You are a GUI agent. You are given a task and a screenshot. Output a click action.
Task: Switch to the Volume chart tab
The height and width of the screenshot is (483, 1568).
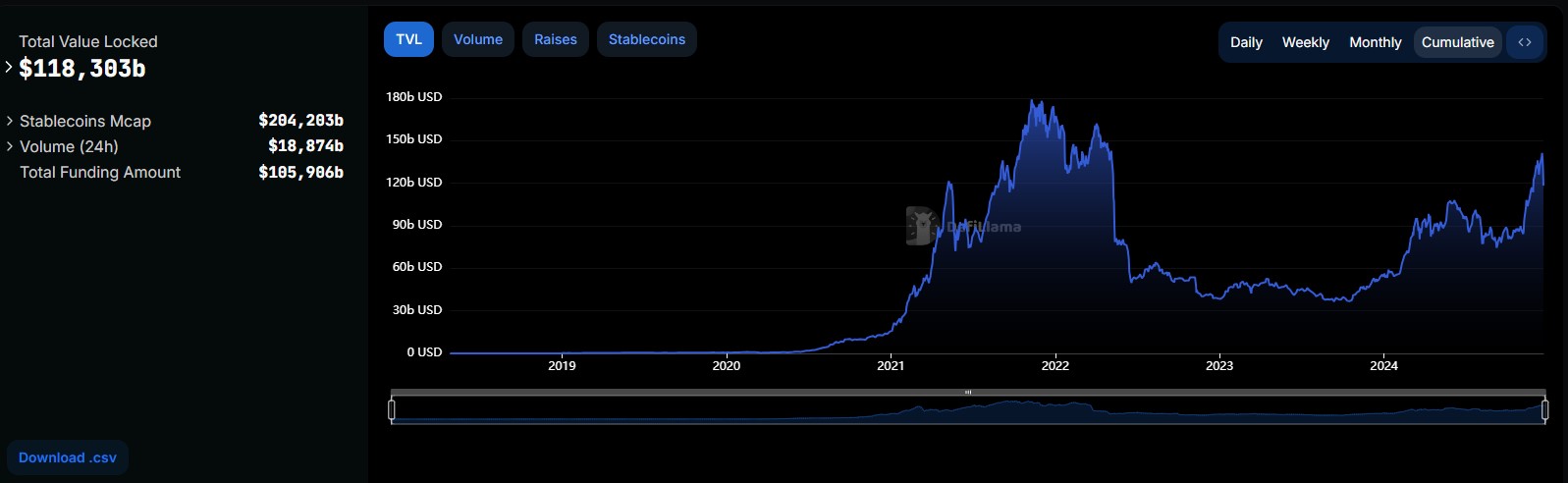(478, 39)
